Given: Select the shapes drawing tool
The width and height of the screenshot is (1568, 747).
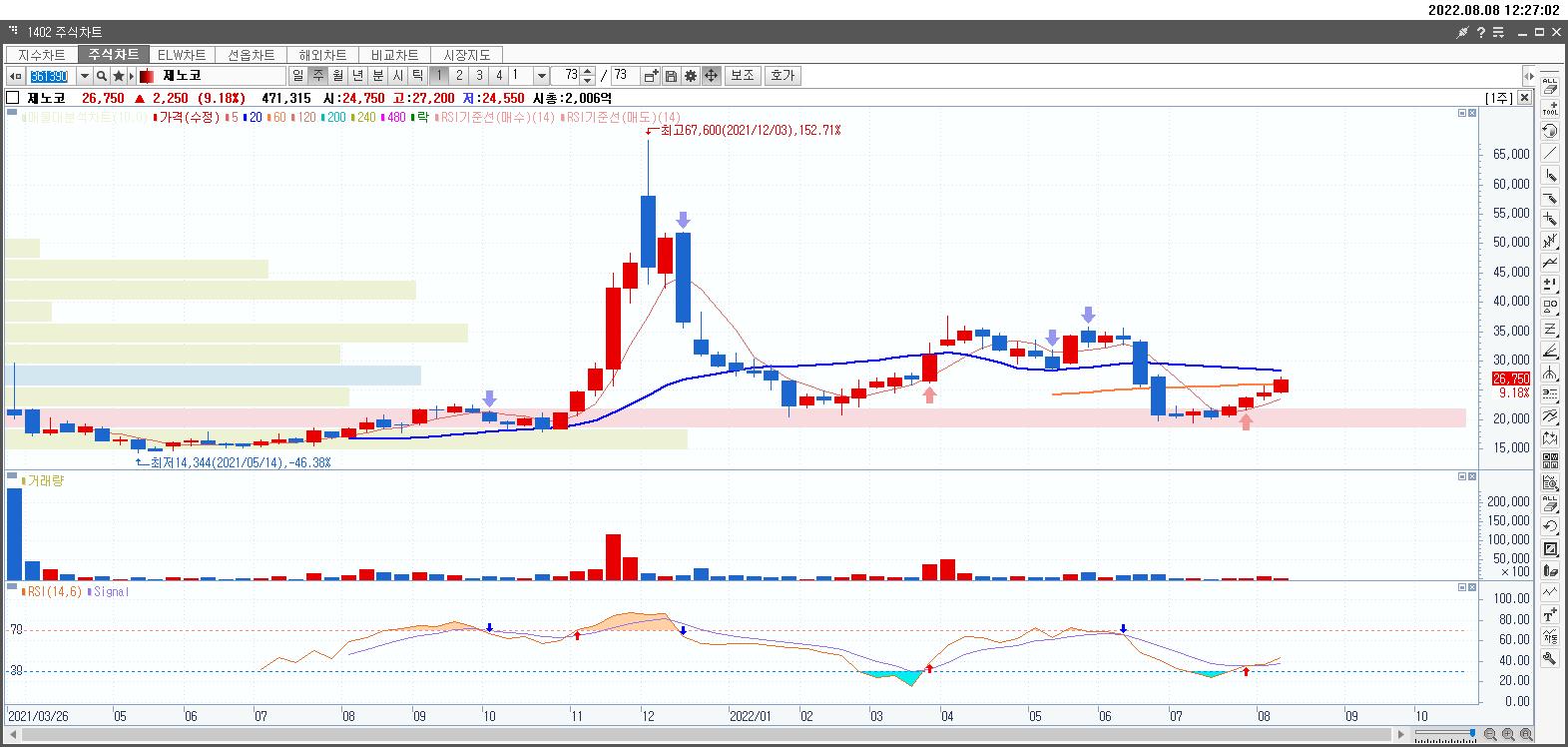Looking at the screenshot, I should [x=1550, y=308].
